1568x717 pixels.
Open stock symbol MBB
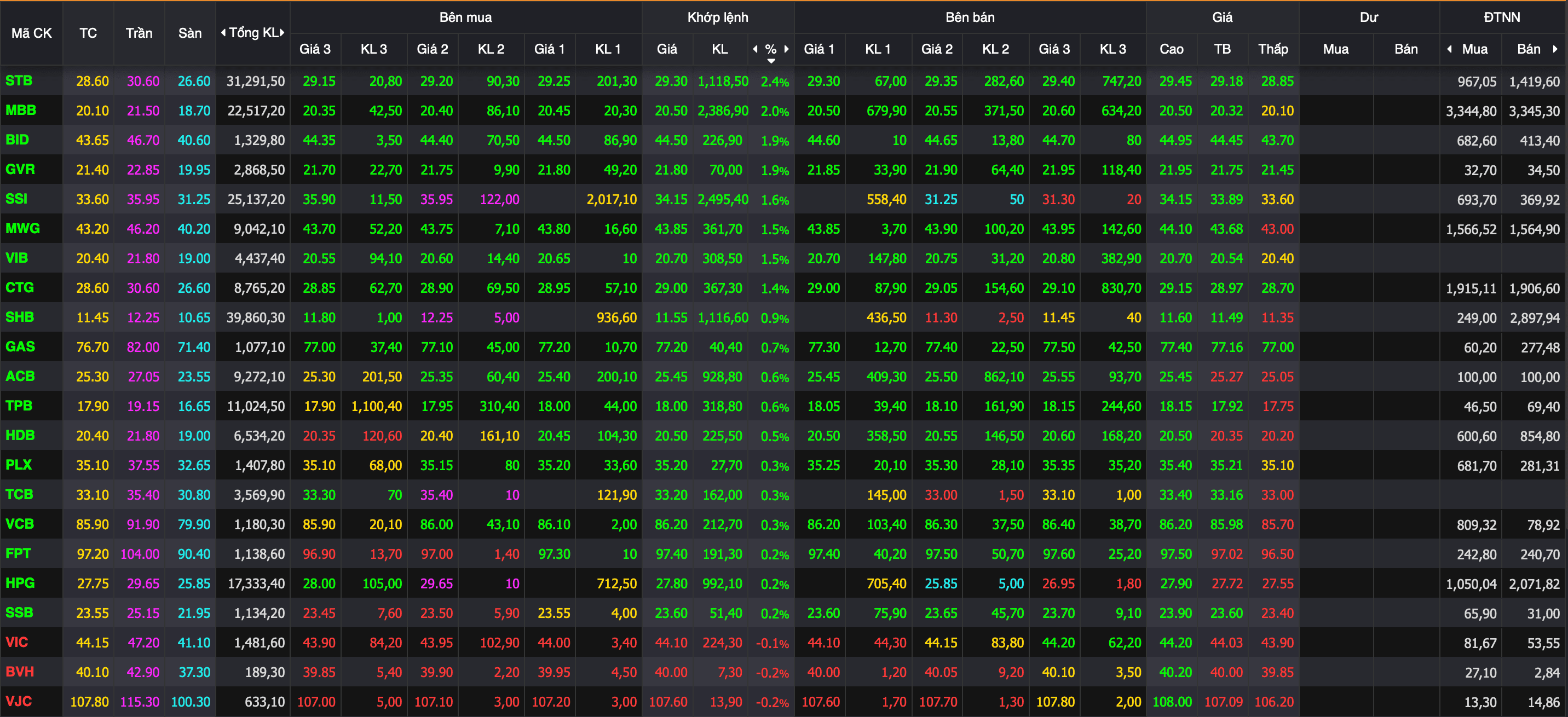pyautogui.click(x=21, y=110)
